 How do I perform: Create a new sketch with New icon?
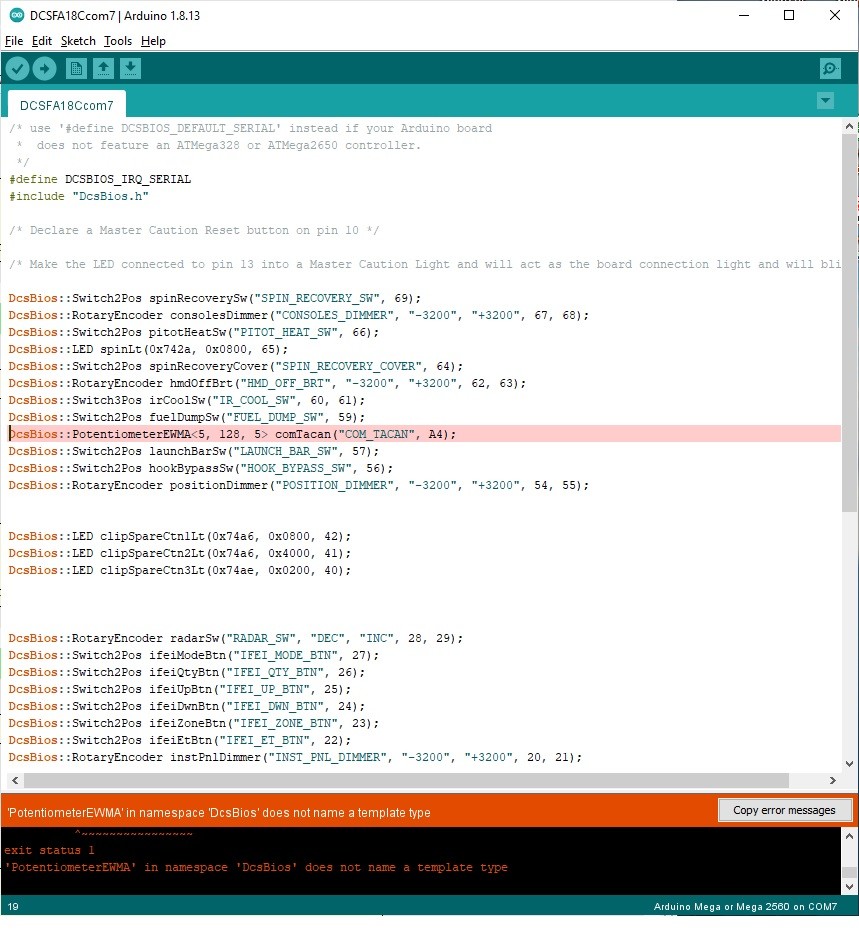tap(76, 69)
